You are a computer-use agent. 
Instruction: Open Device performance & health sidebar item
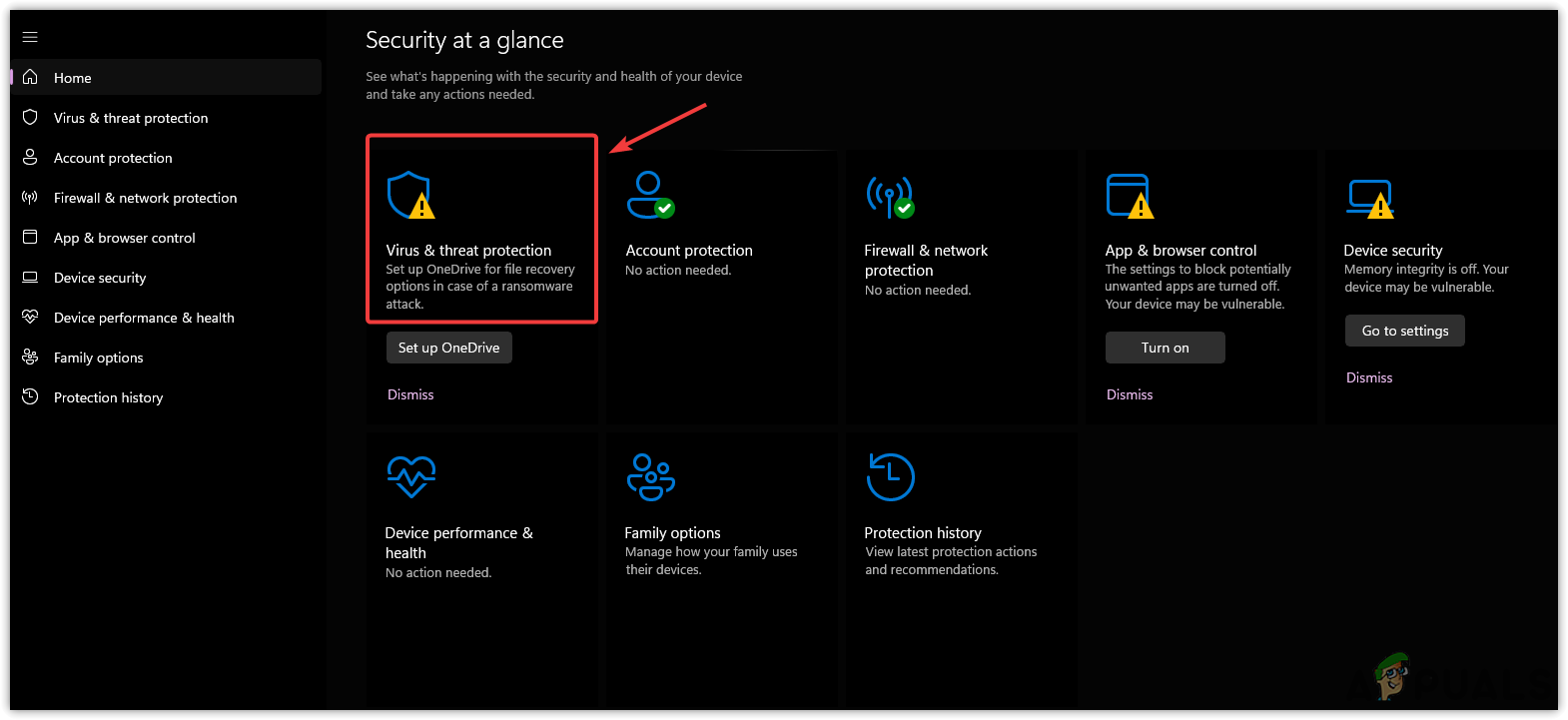[144, 318]
